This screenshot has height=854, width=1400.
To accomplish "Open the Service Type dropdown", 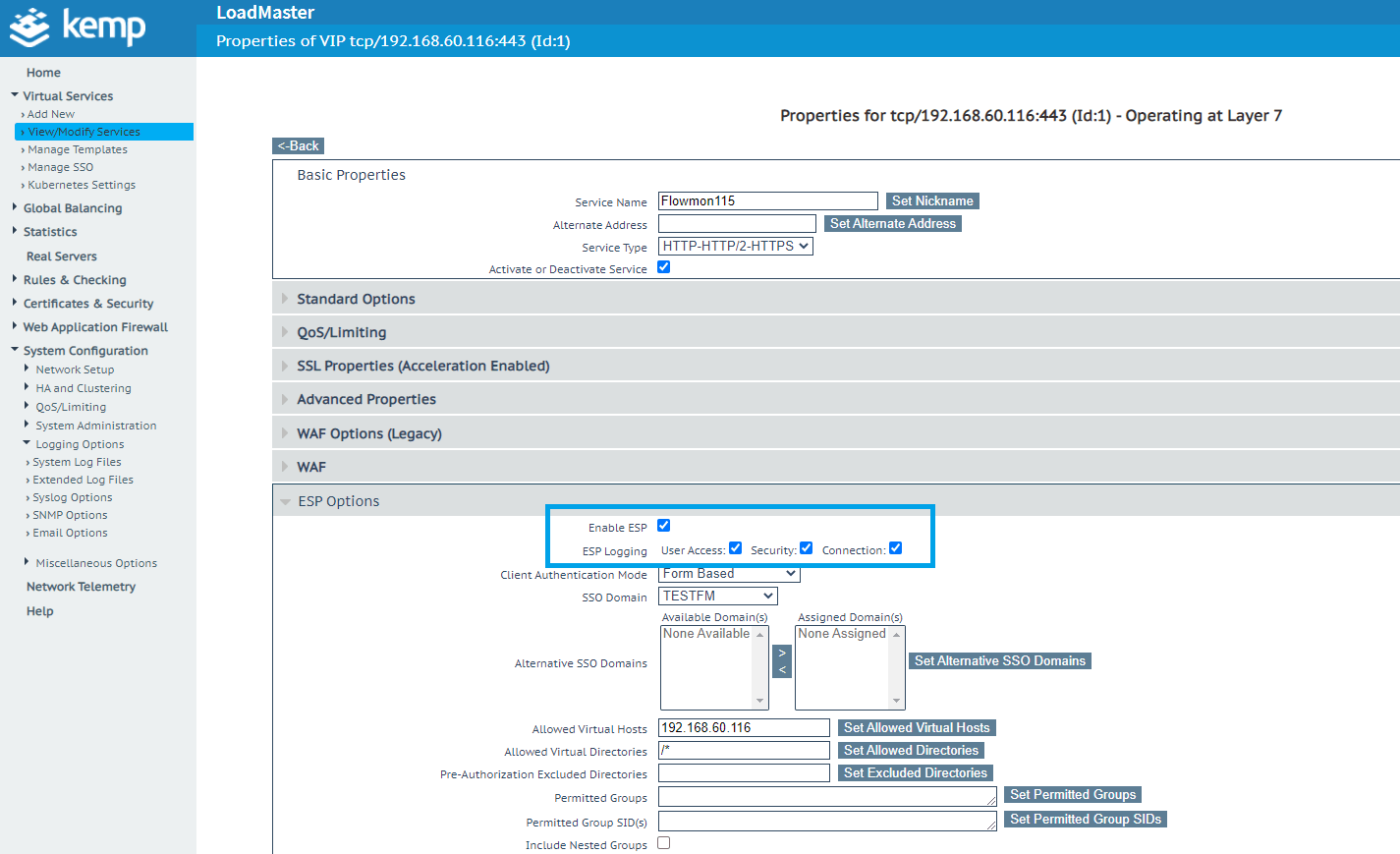I will tap(735, 247).
